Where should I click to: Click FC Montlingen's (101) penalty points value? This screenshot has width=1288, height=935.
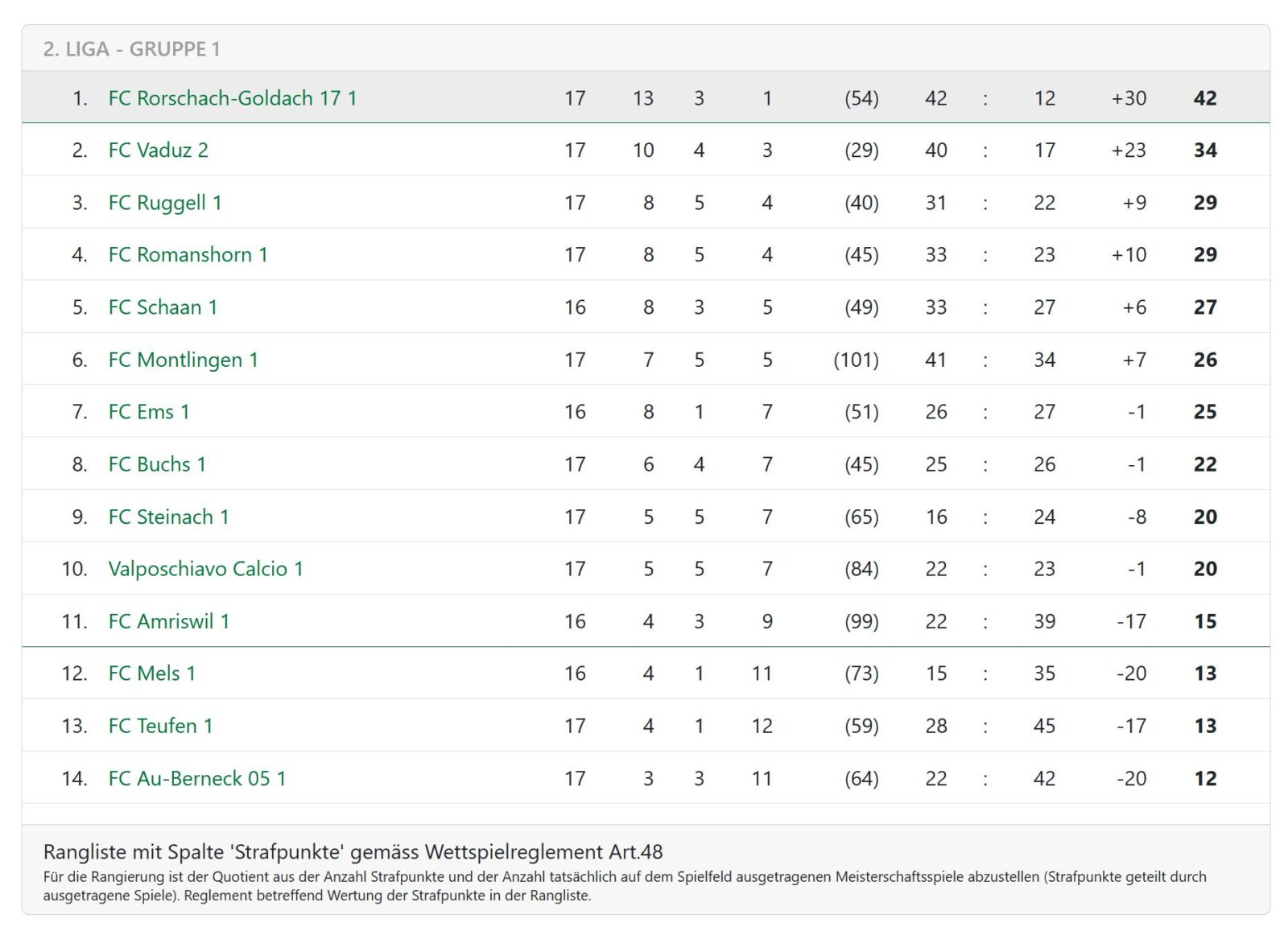pos(855,360)
